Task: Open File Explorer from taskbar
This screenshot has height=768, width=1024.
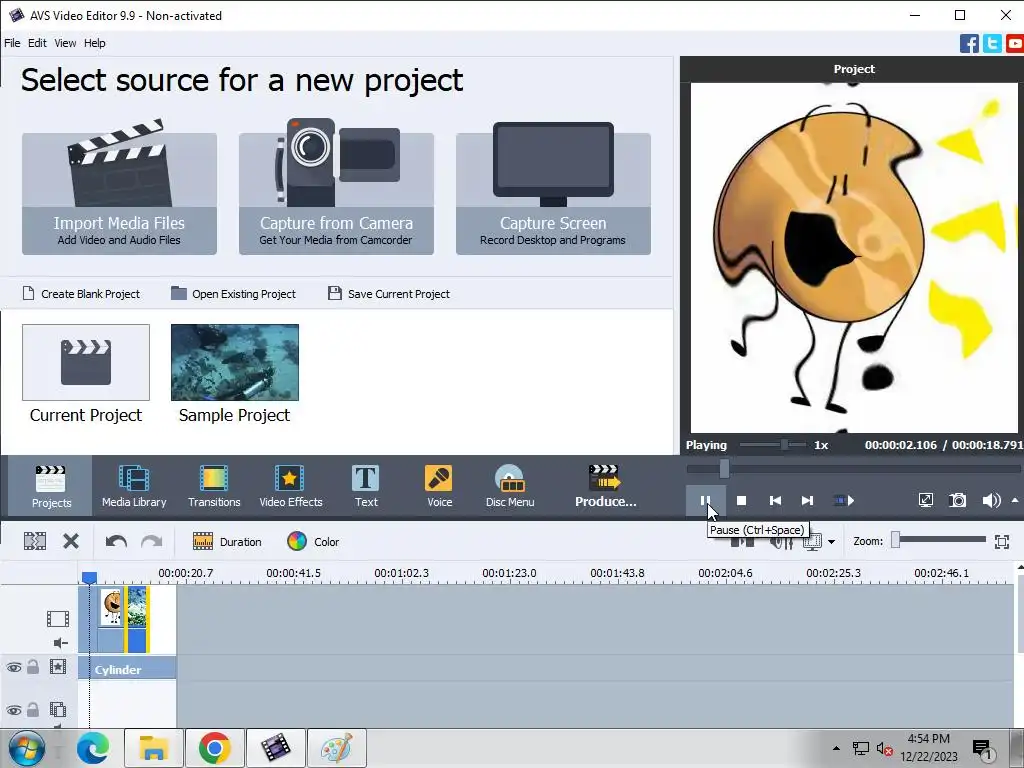Action: coord(153,748)
